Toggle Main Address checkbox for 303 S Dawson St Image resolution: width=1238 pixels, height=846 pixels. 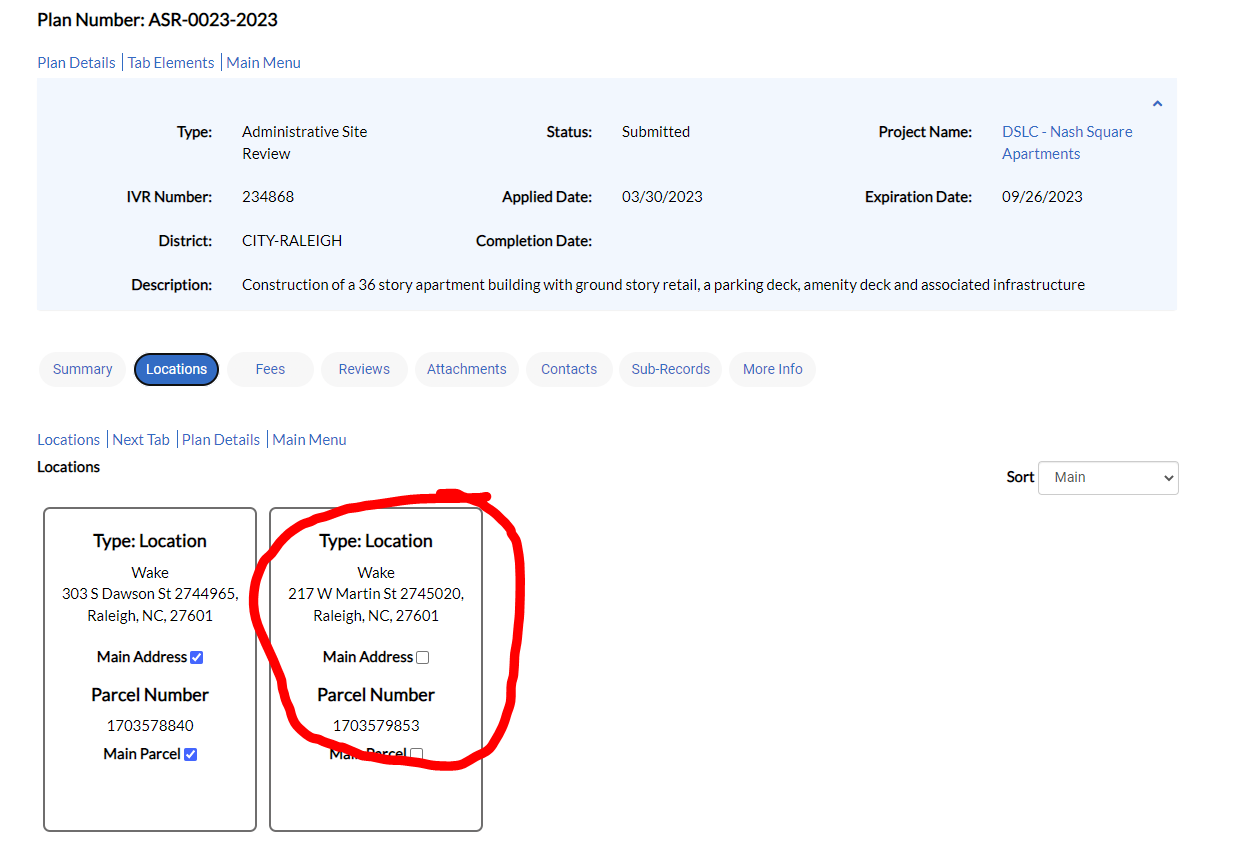point(197,657)
